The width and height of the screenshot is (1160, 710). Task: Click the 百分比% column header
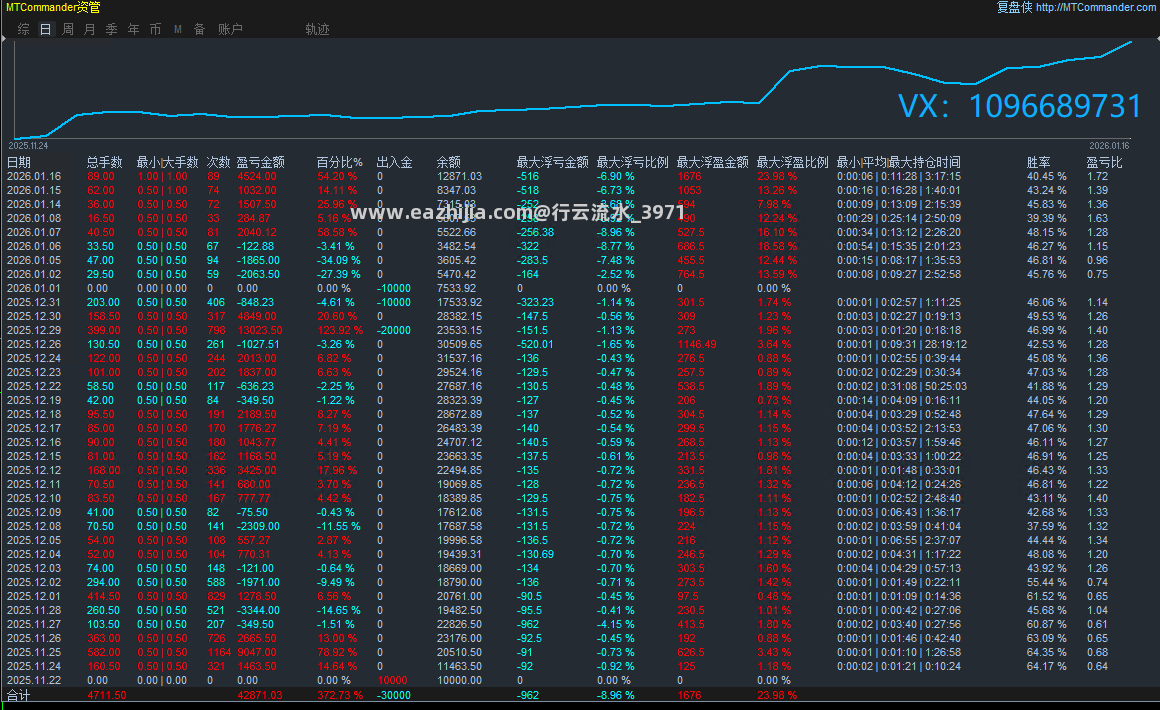340,162
